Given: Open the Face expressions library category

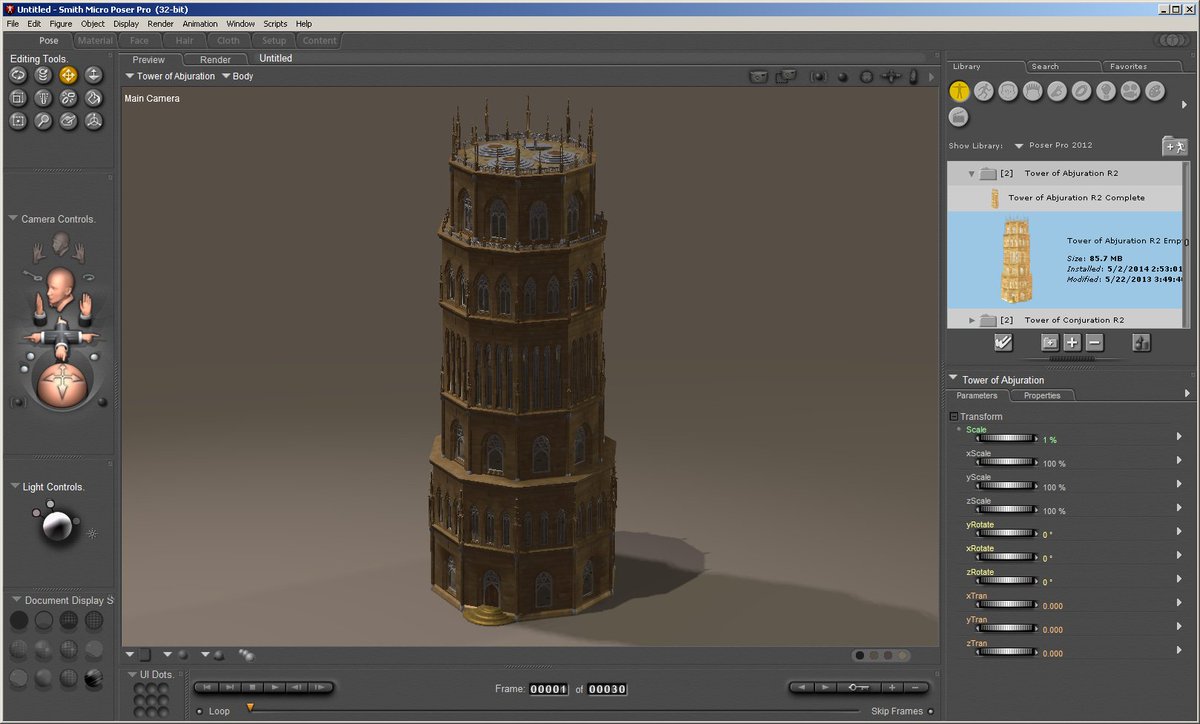Looking at the screenshot, I should (1008, 91).
